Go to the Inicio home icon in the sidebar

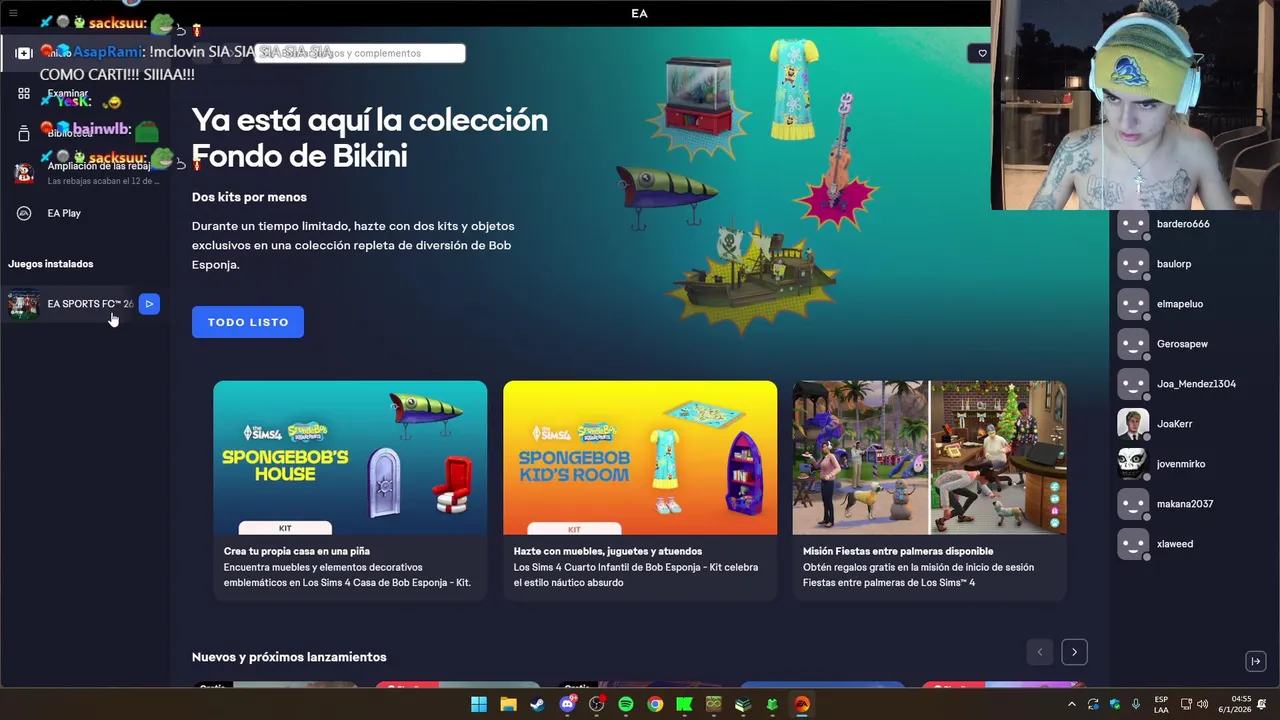(24, 53)
